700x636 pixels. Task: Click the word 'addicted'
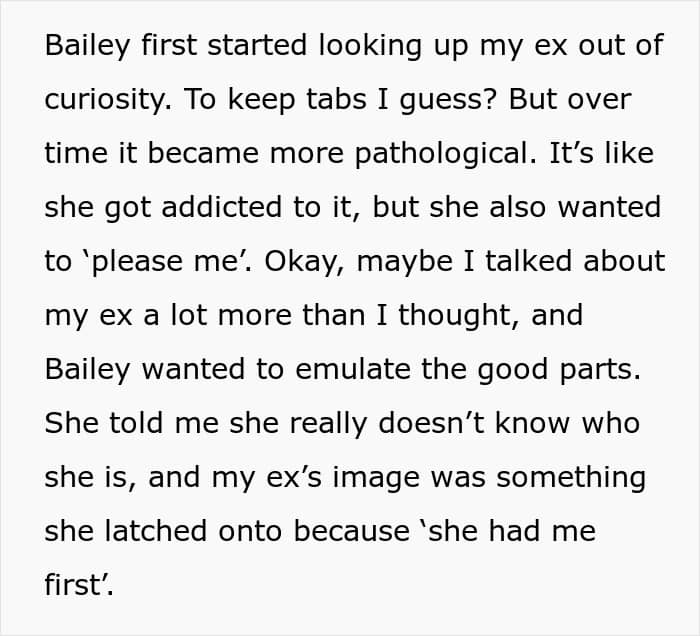point(221,207)
